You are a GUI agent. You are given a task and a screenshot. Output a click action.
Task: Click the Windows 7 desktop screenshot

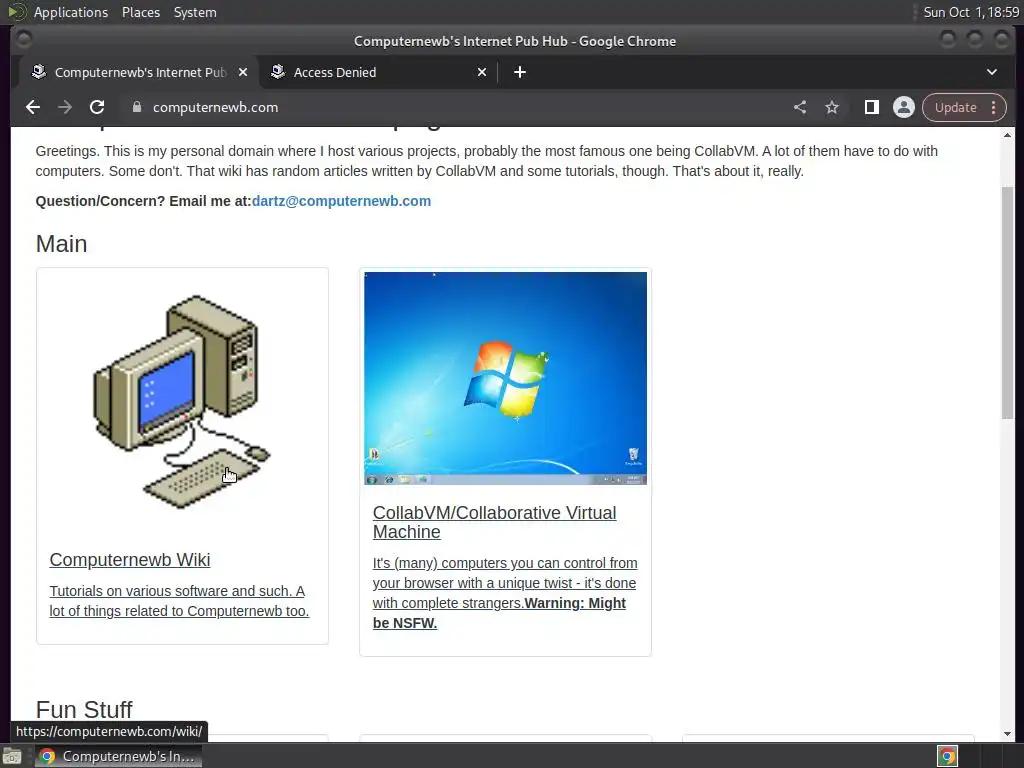coord(505,378)
